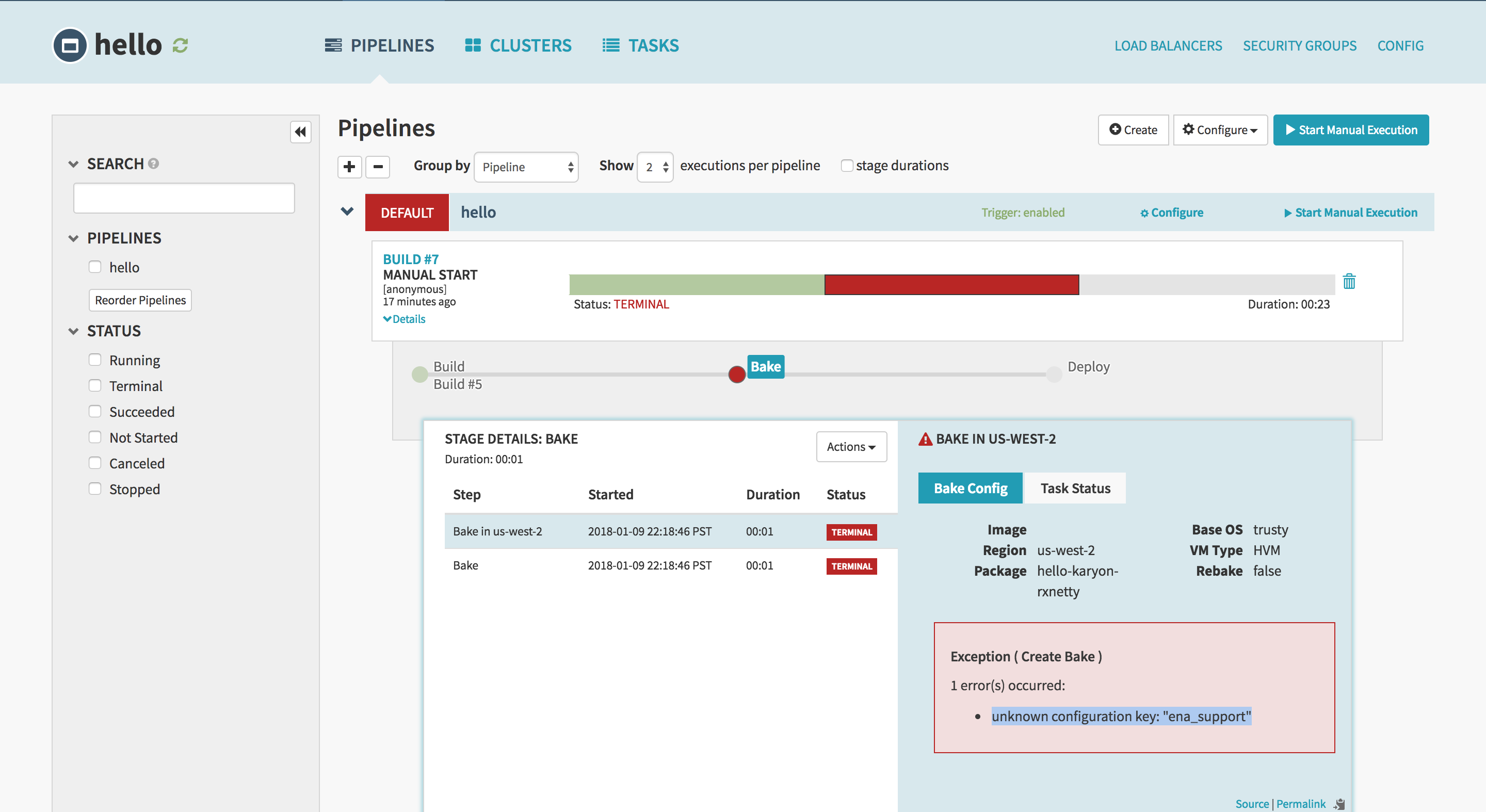Screen dimensions: 1486x812
Task: Enable the stage durations checkbox
Action: point(847,166)
